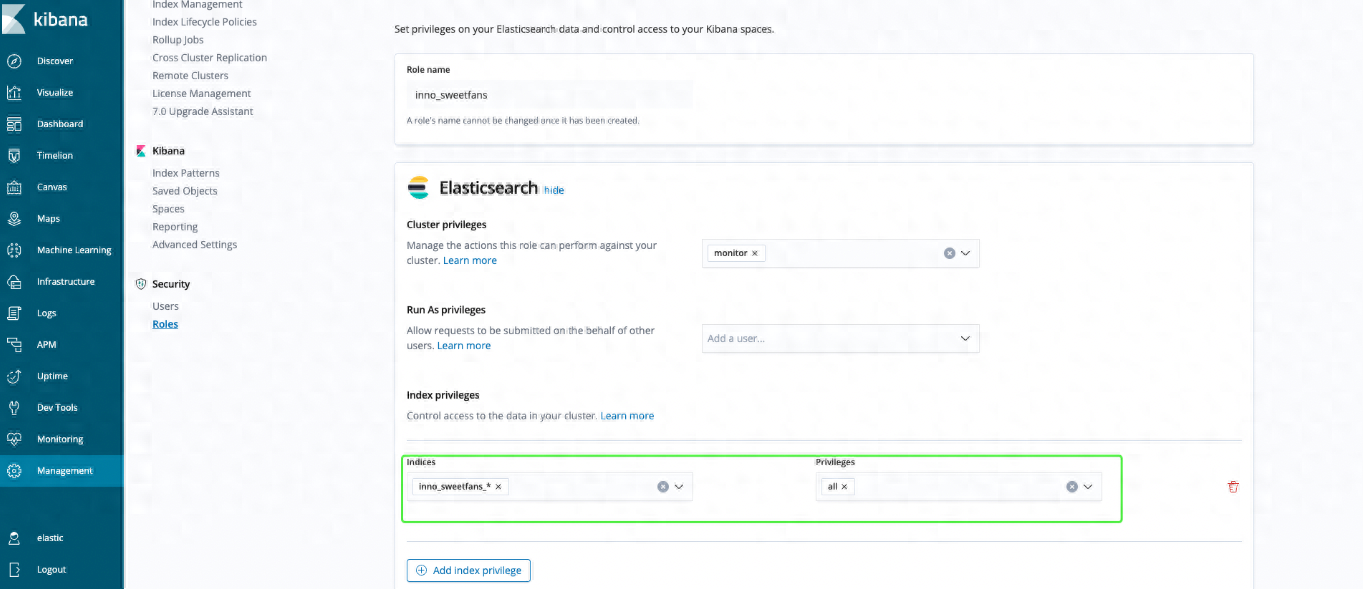Image resolution: width=1363 pixels, height=589 pixels.
Task: Remove the 'all' privilege tag
Action: coord(844,487)
